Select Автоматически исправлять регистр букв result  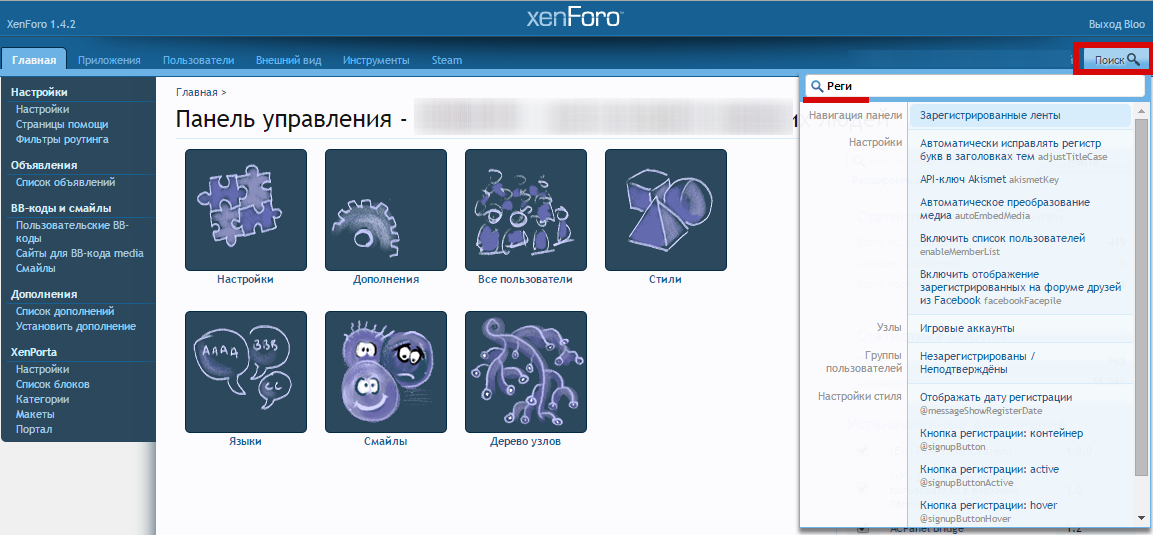(x=1021, y=149)
